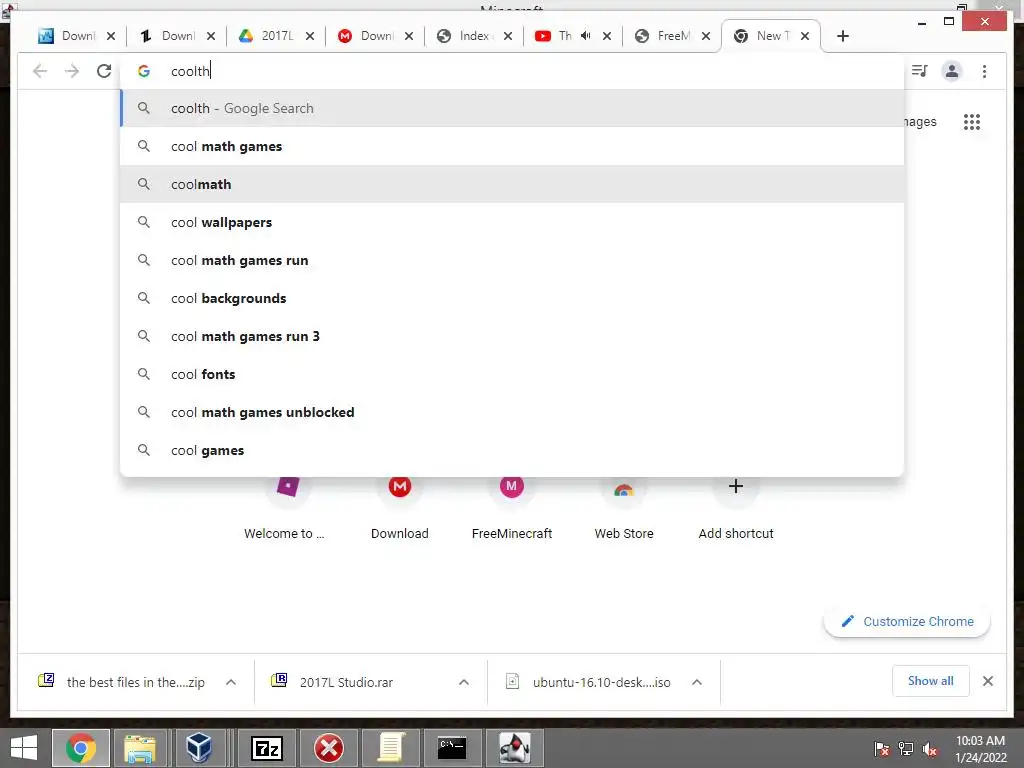1024x768 pixels.
Task: Switch to the MEGA Downl tab
Action: [x=366, y=36]
